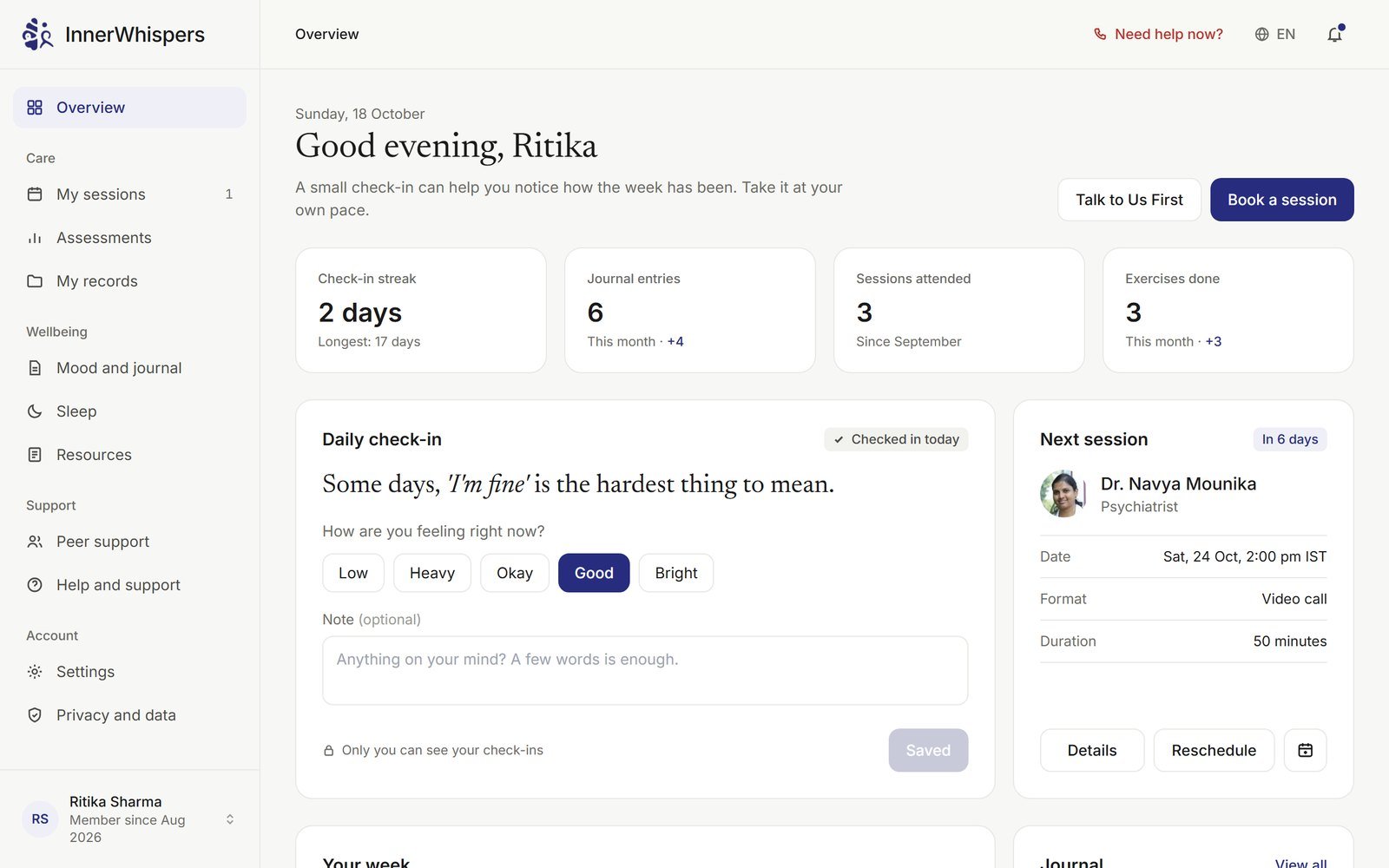Click the Help and support question icon

[35, 584]
